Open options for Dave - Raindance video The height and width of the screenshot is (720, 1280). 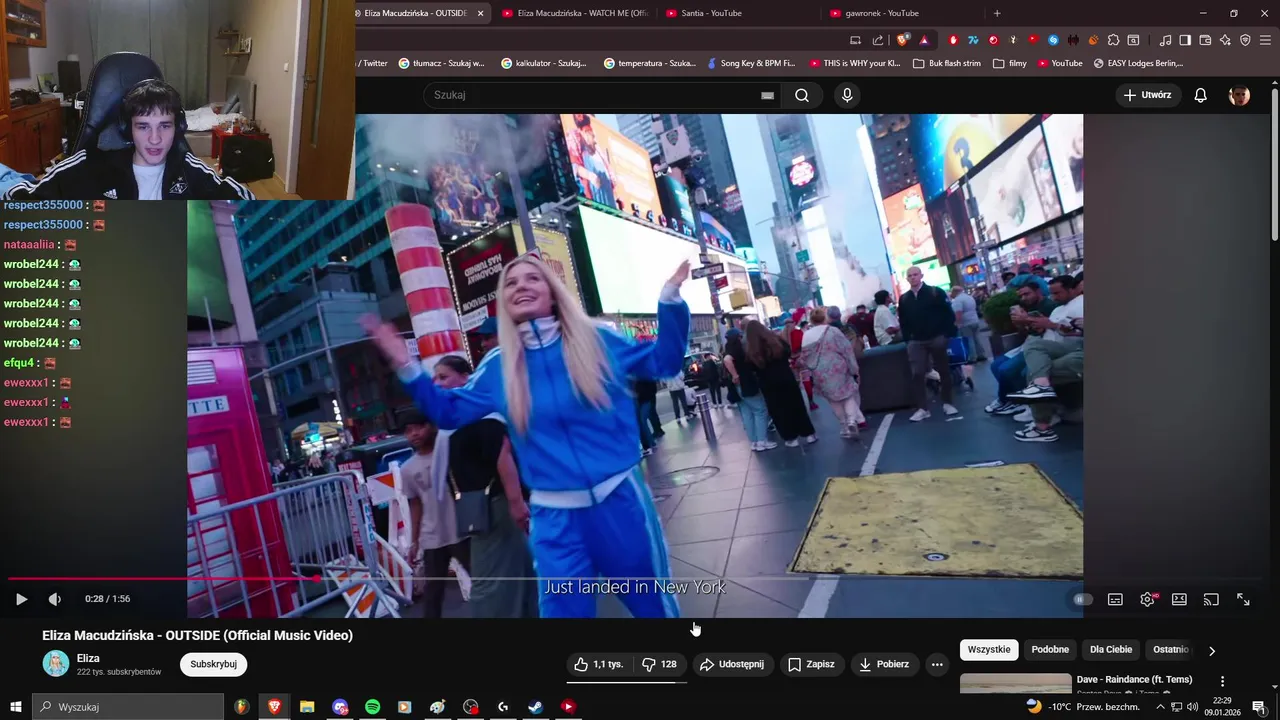pyautogui.click(x=1222, y=681)
